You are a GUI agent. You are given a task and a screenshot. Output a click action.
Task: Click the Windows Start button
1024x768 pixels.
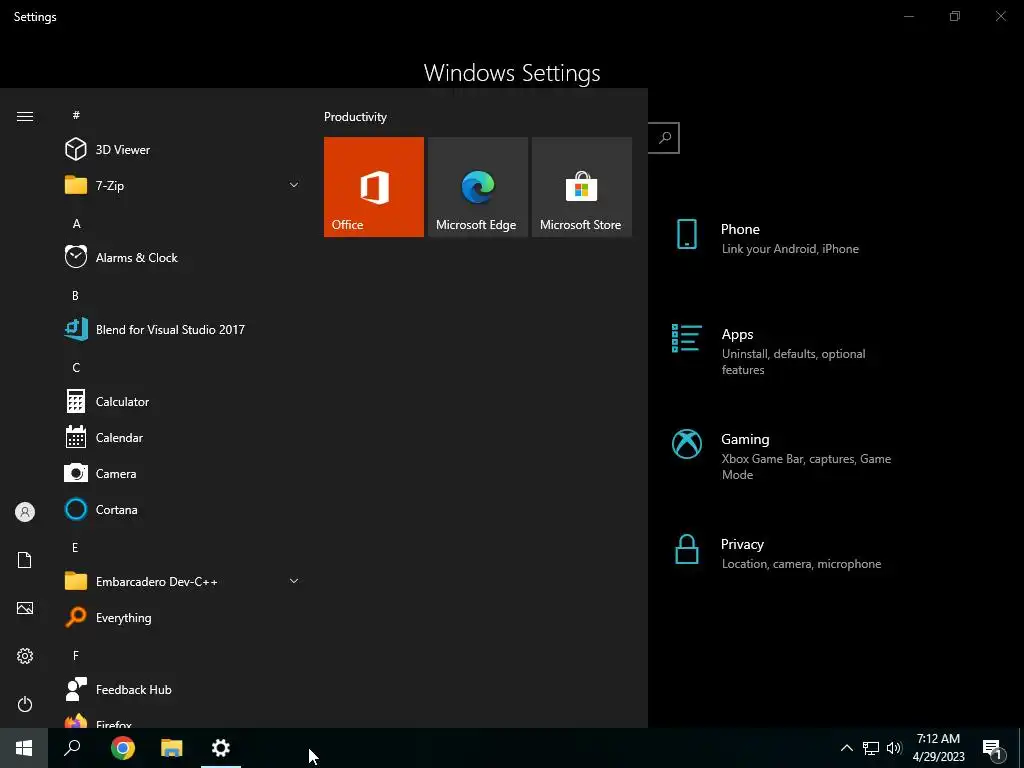(24, 748)
